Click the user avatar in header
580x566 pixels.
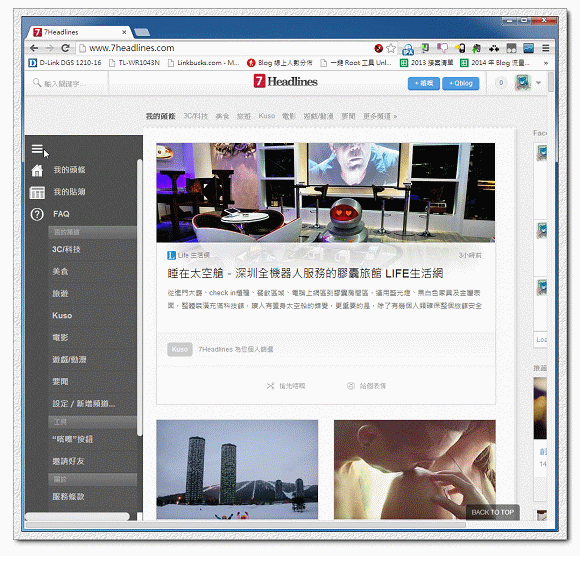[523, 82]
